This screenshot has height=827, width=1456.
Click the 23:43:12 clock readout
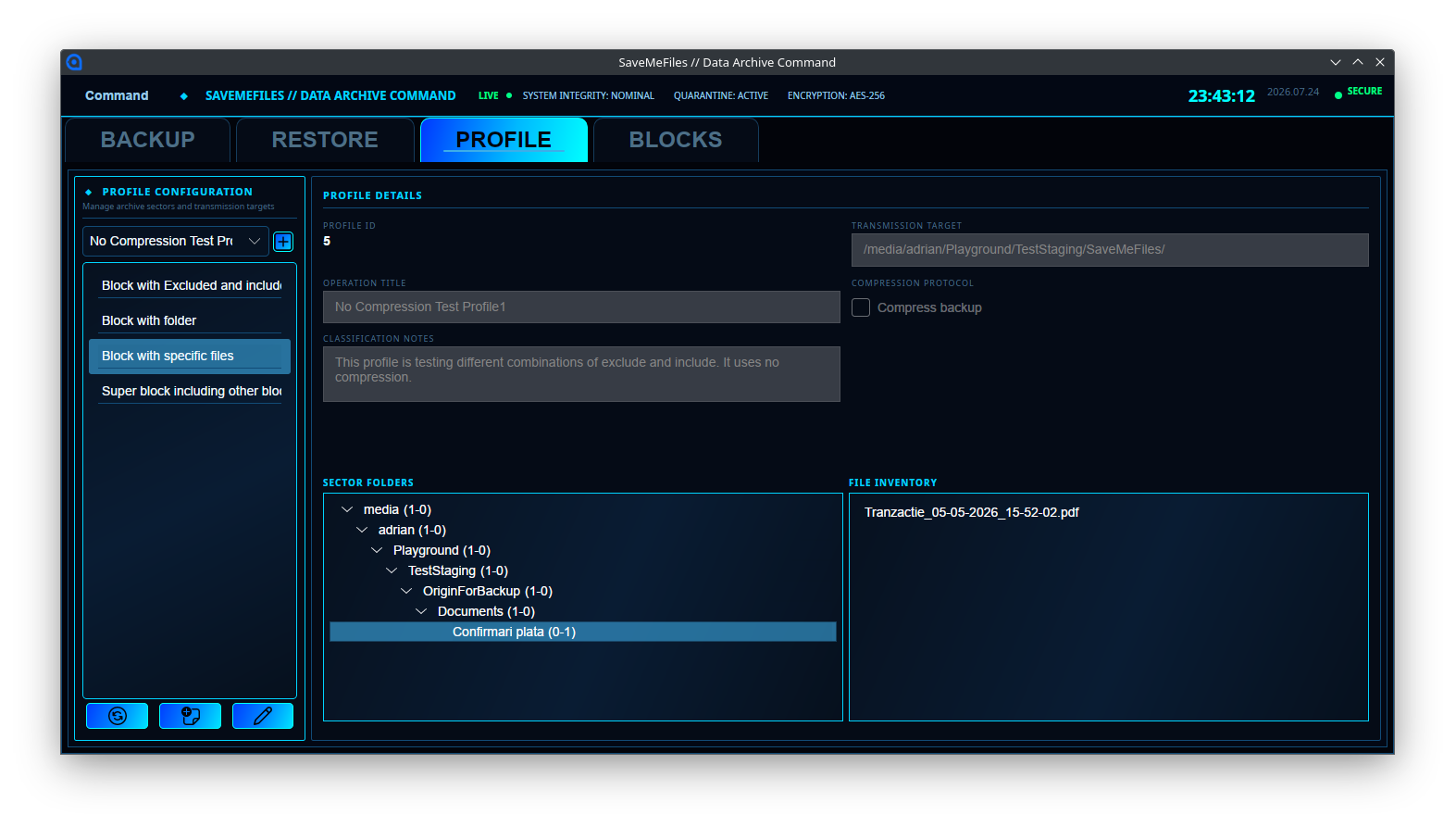1222,95
